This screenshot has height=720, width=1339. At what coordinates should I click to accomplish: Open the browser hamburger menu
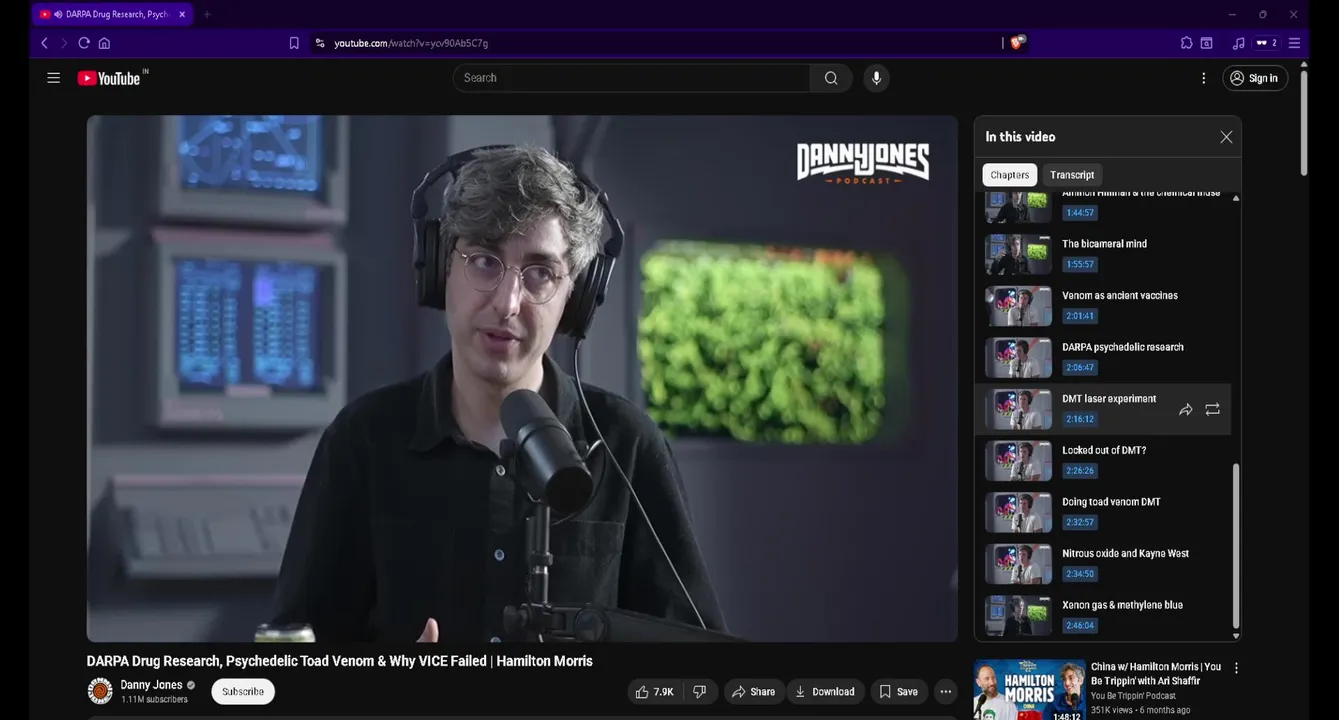(x=1294, y=43)
